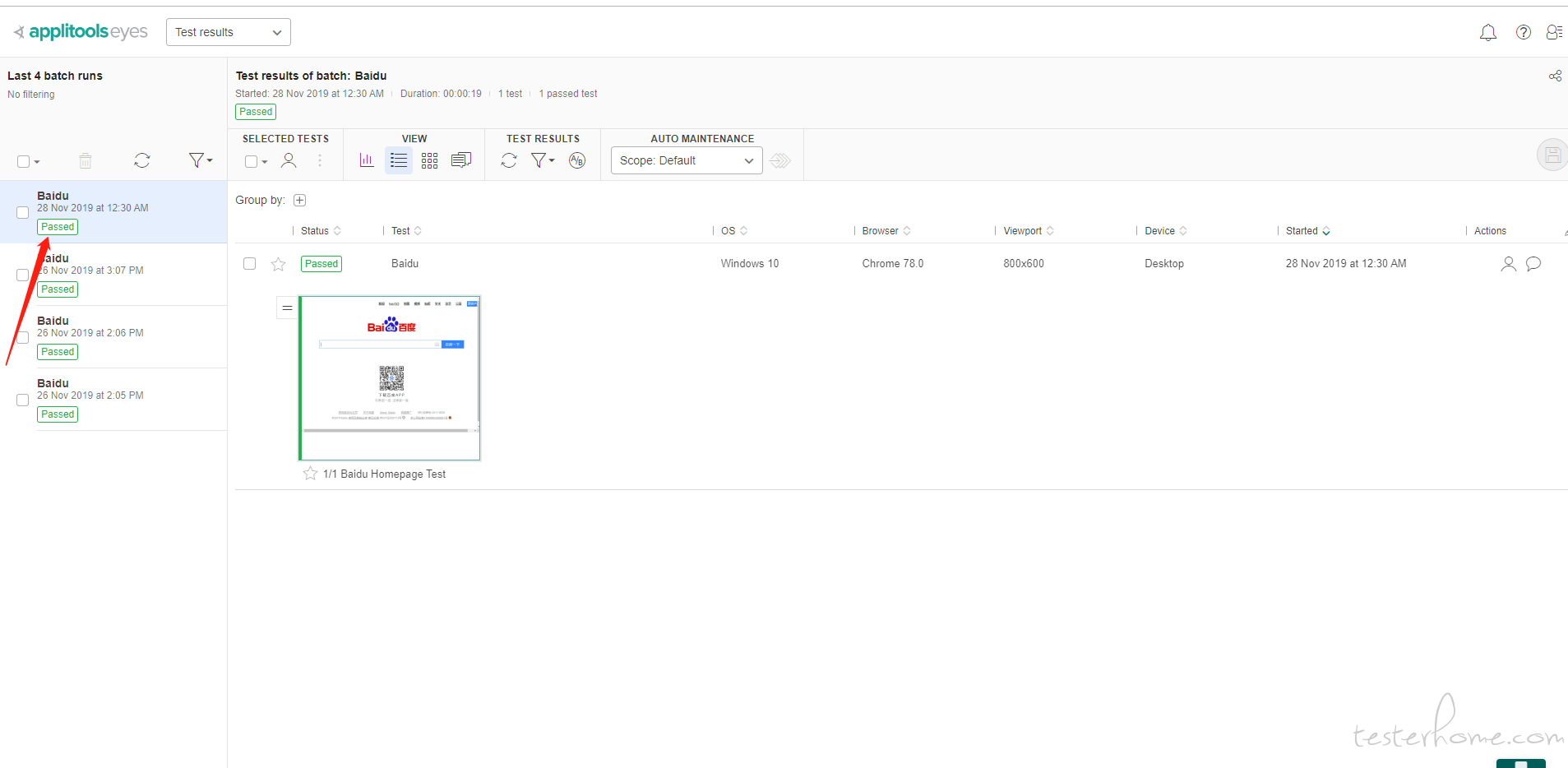The height and width of the screenshot is (768, 1568).
Task: Check the Baidu 26 Nov 3:07 PM batch
Action: [x=22, y=275]
